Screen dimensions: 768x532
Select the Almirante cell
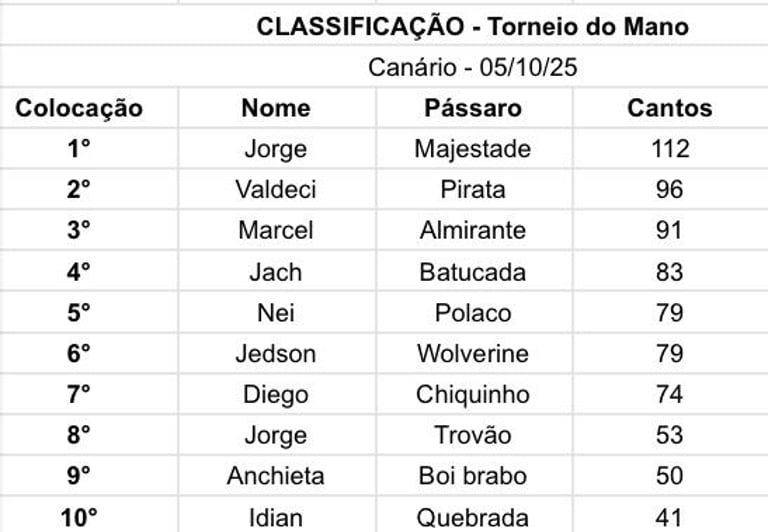click(x=474, y=230)
